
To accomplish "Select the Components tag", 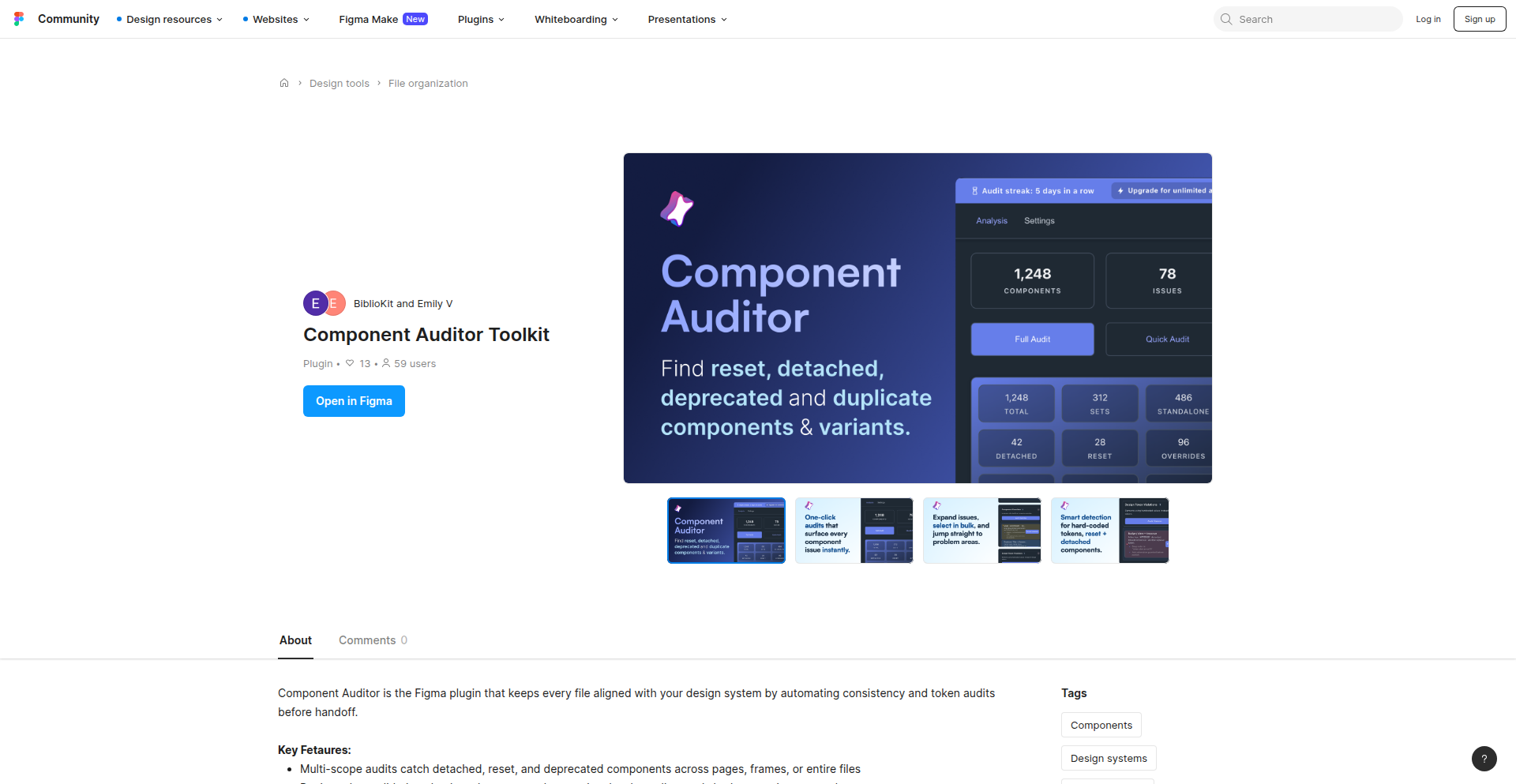I will tap(1101, 725).
